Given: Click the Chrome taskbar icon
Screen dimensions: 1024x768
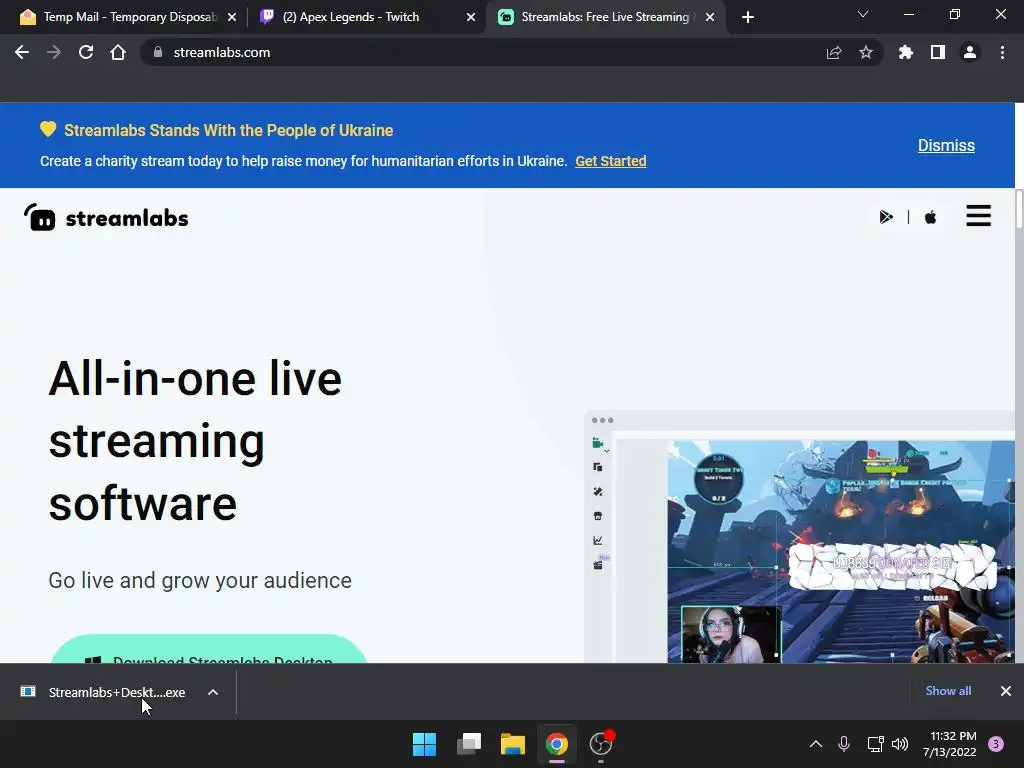Looking at the screenshot, I should click(557, 744).
